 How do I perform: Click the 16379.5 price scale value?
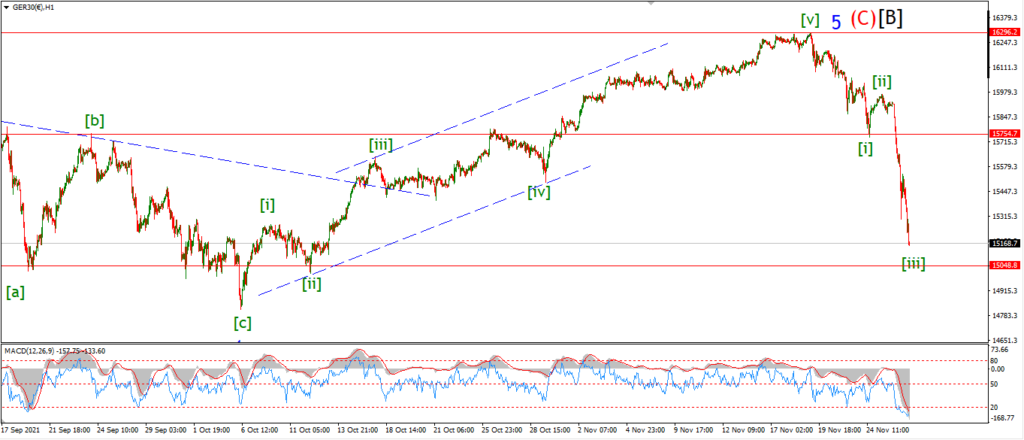coord(1003,18)
